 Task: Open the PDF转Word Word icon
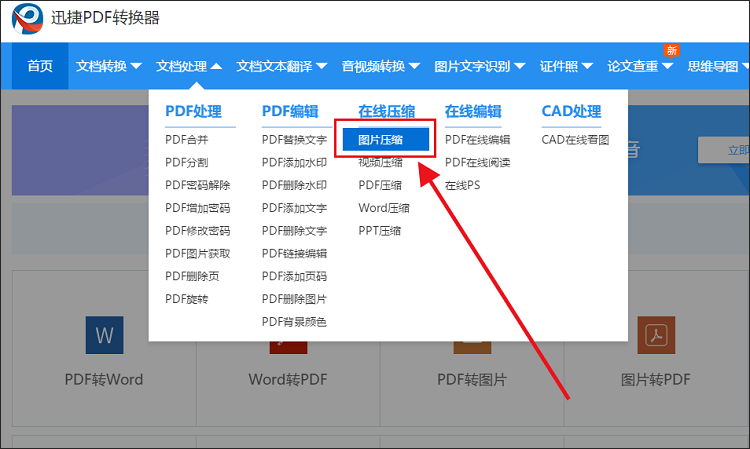tap(104, 335)
